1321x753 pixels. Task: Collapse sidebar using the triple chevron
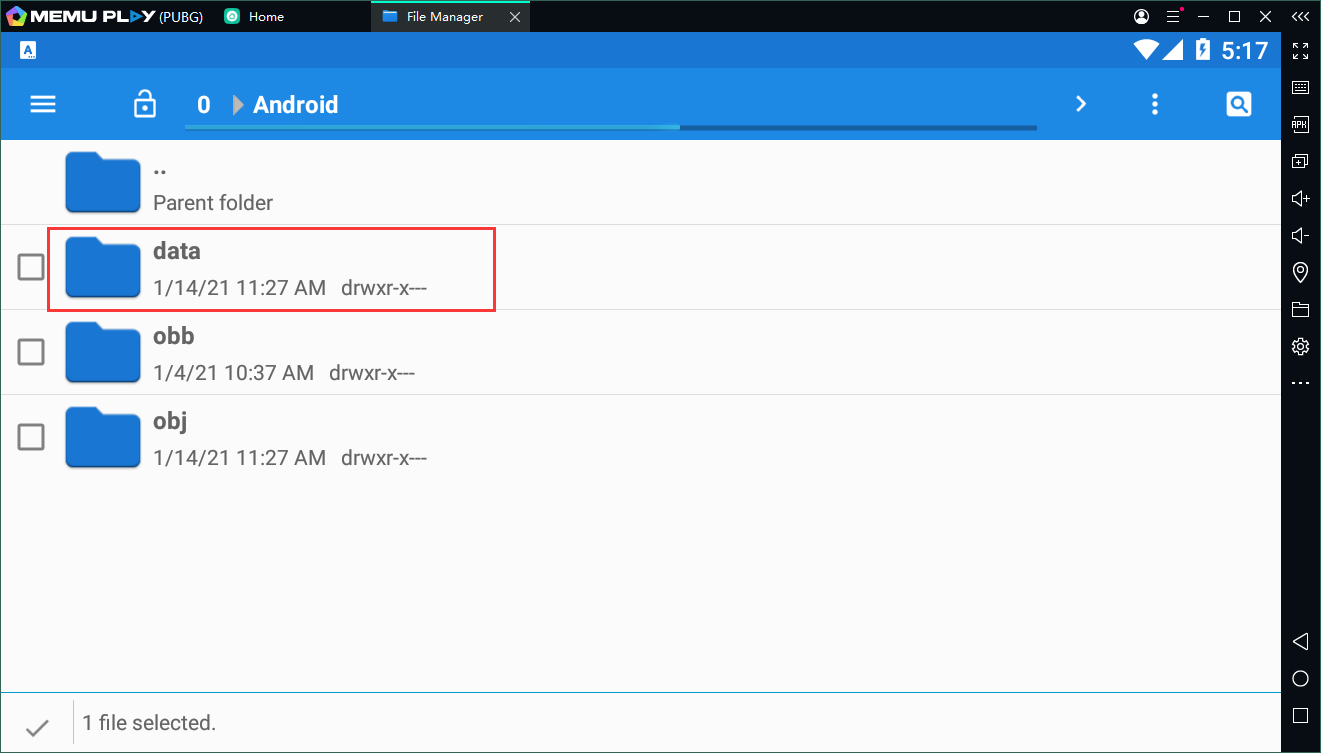click(1300, 16)
